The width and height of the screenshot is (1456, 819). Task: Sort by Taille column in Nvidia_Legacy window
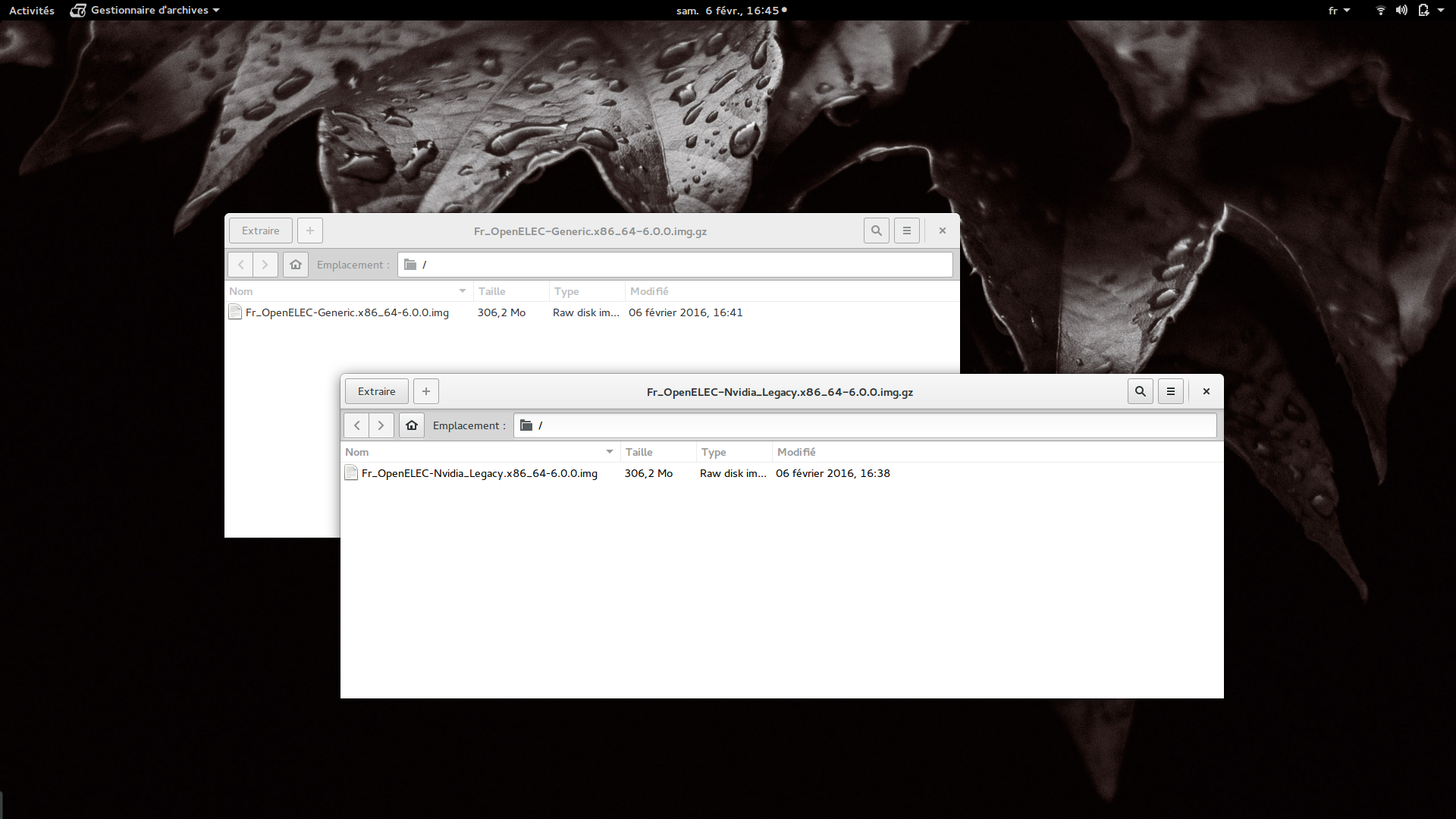pyautogui.click(x=658, y=452)
